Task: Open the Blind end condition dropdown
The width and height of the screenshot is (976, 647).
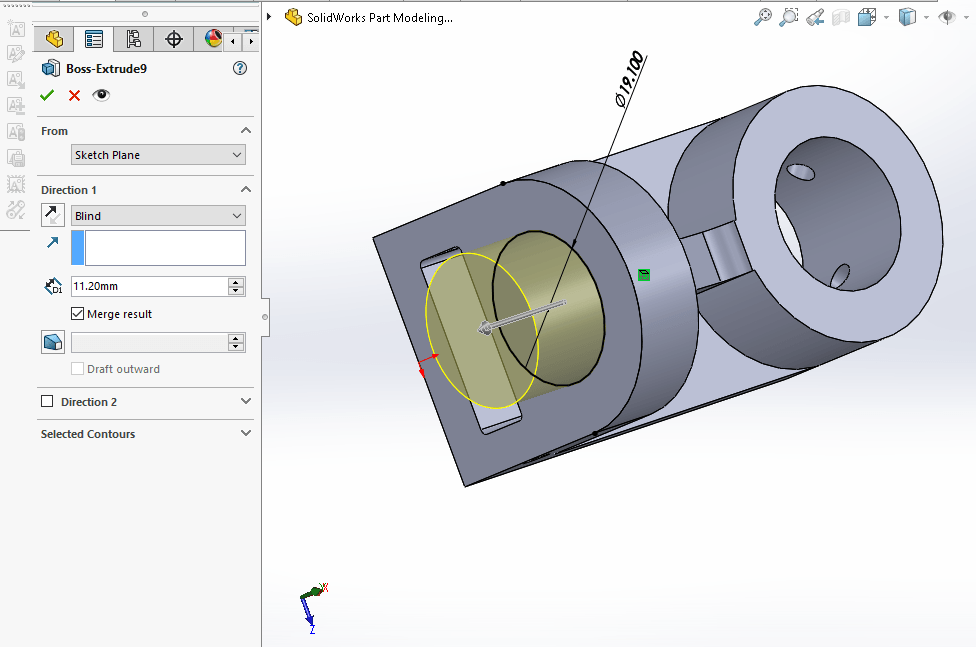Action: (158, 216)
